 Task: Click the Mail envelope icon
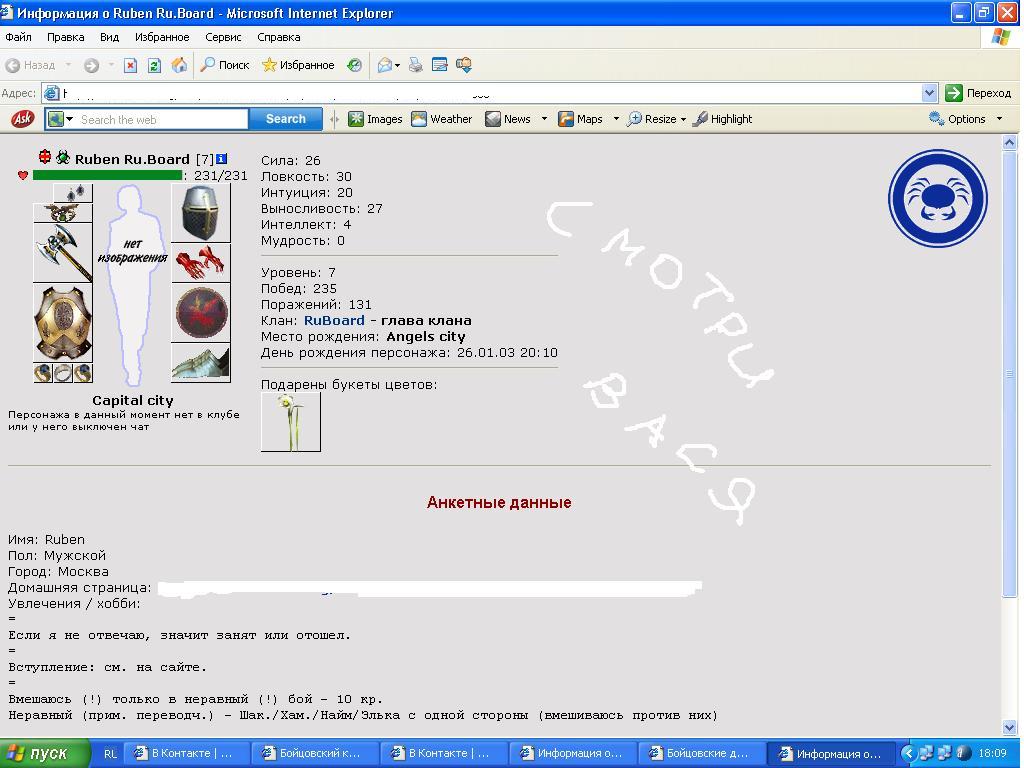point(385,65)
